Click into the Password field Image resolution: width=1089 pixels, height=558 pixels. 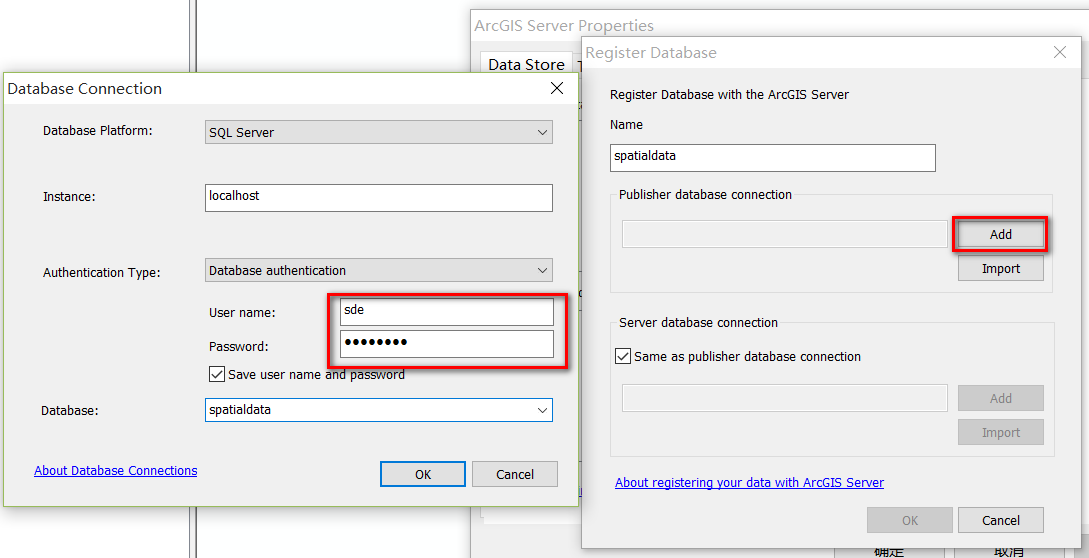446,344
